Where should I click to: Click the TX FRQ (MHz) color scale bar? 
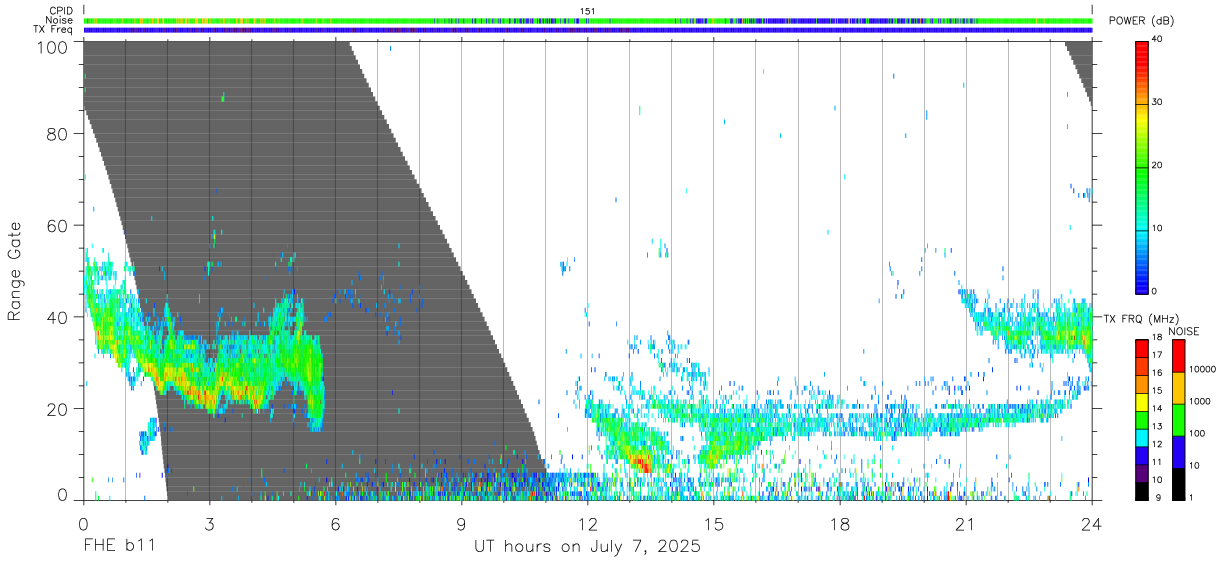click(1142, 420)
